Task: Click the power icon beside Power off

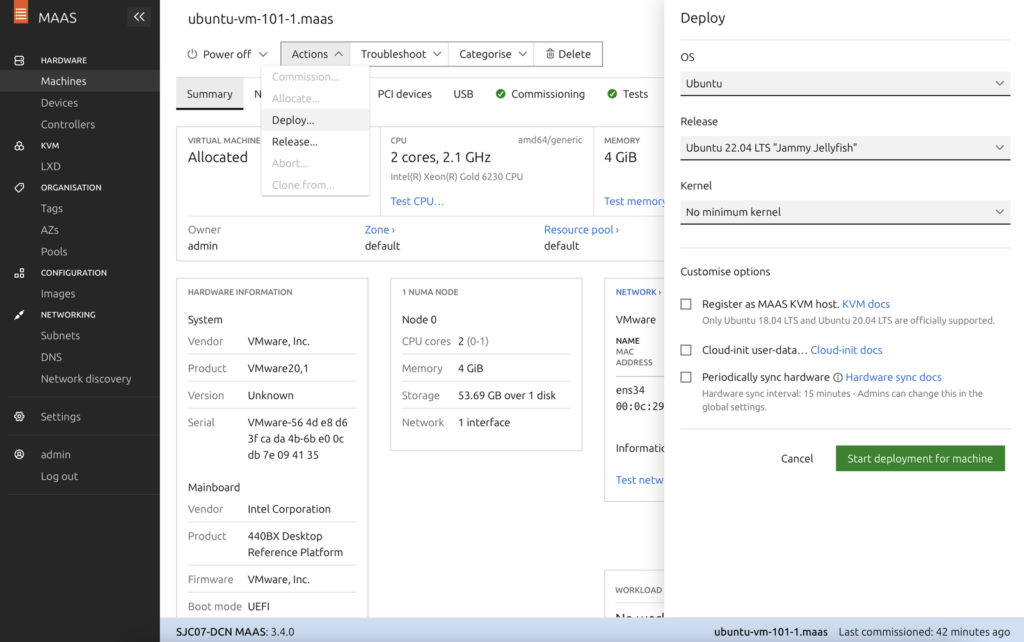Action: [x=193, y=54]
